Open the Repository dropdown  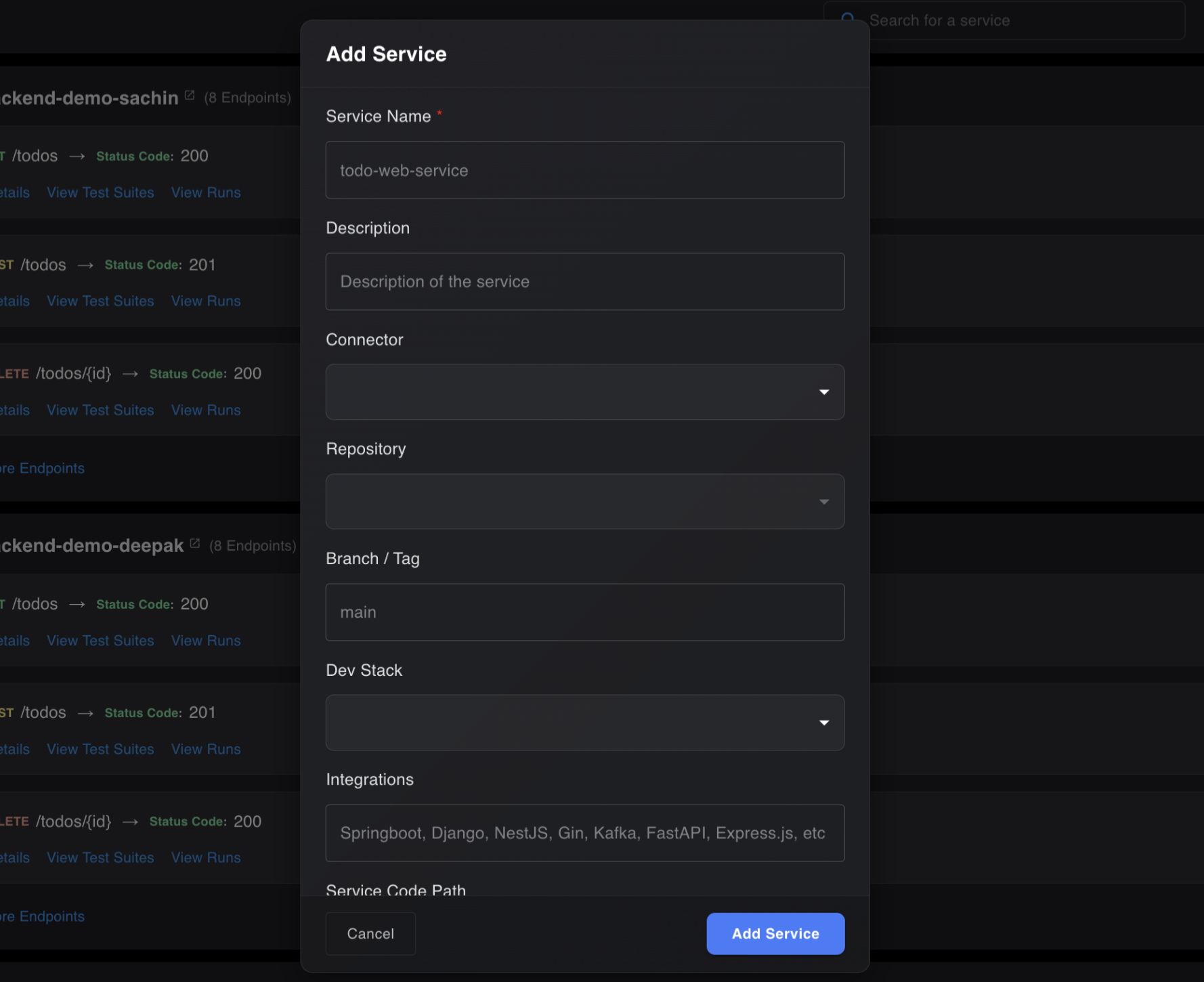point(584,502)
